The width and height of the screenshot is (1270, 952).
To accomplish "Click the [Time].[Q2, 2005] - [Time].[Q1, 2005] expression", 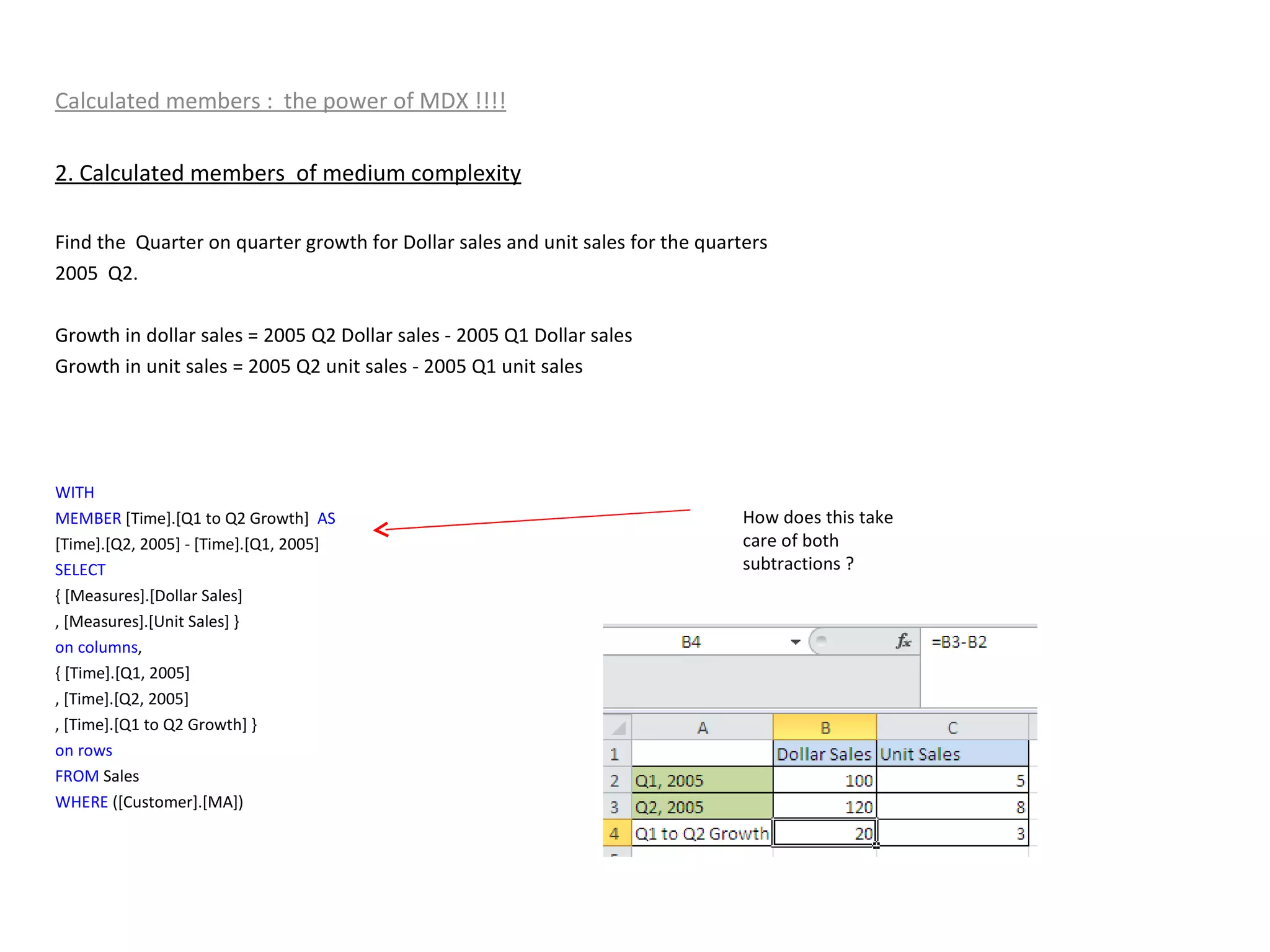I will pyautogui.click(x=187, y=544).
